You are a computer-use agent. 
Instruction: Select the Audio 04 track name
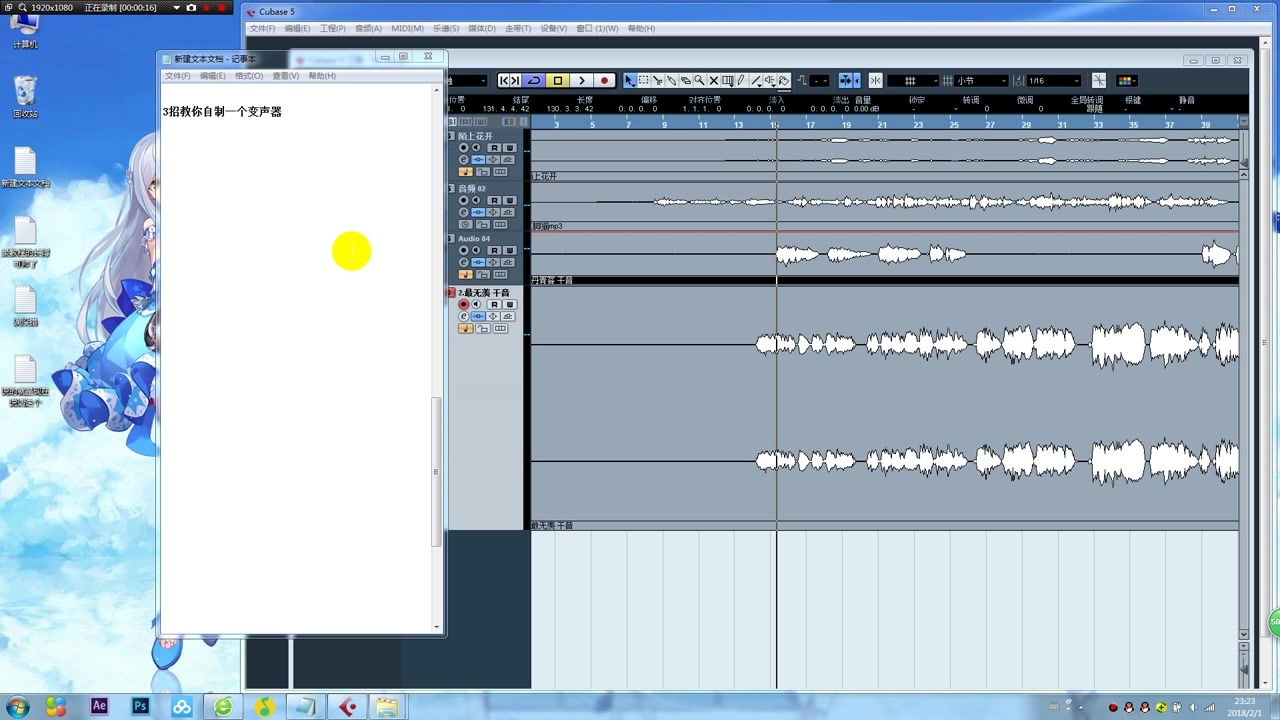click(x=474, y=238)
